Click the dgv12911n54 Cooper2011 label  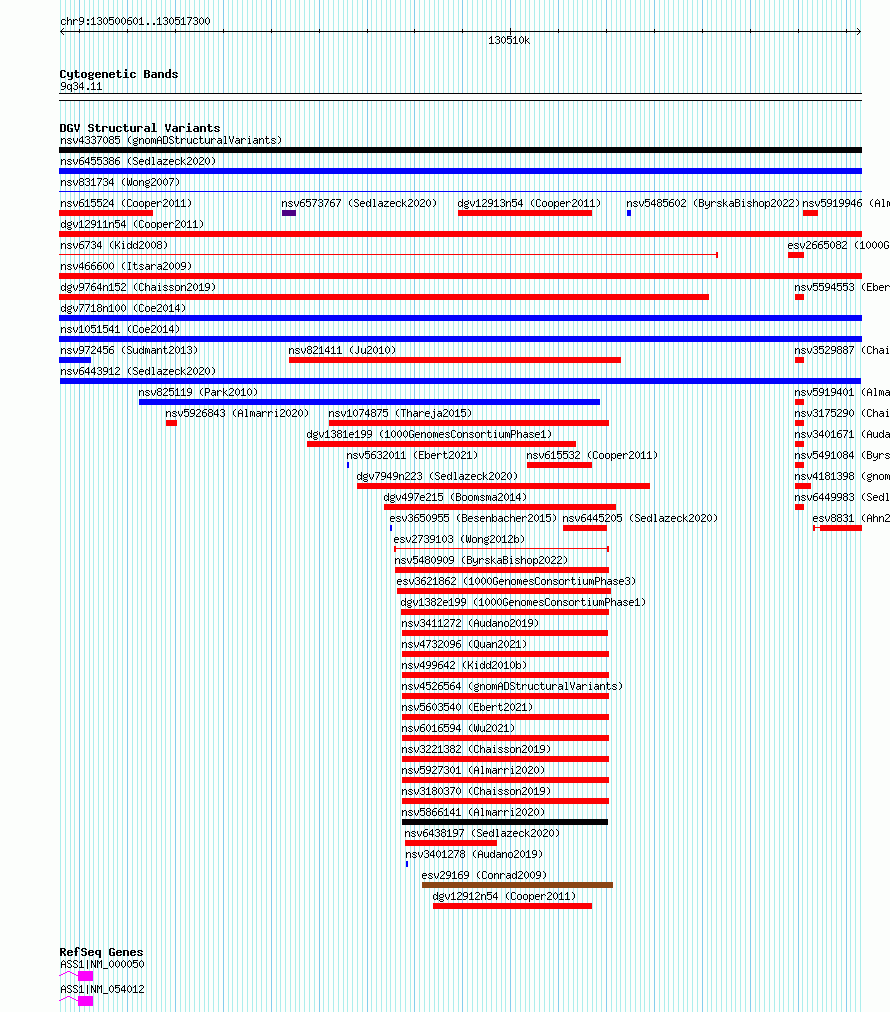click(132, 224)
